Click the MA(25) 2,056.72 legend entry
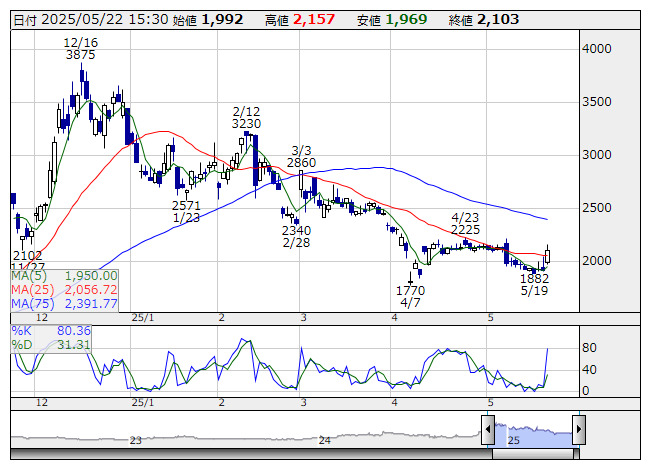This screenshot has width=653, height=470. [65, 290]
